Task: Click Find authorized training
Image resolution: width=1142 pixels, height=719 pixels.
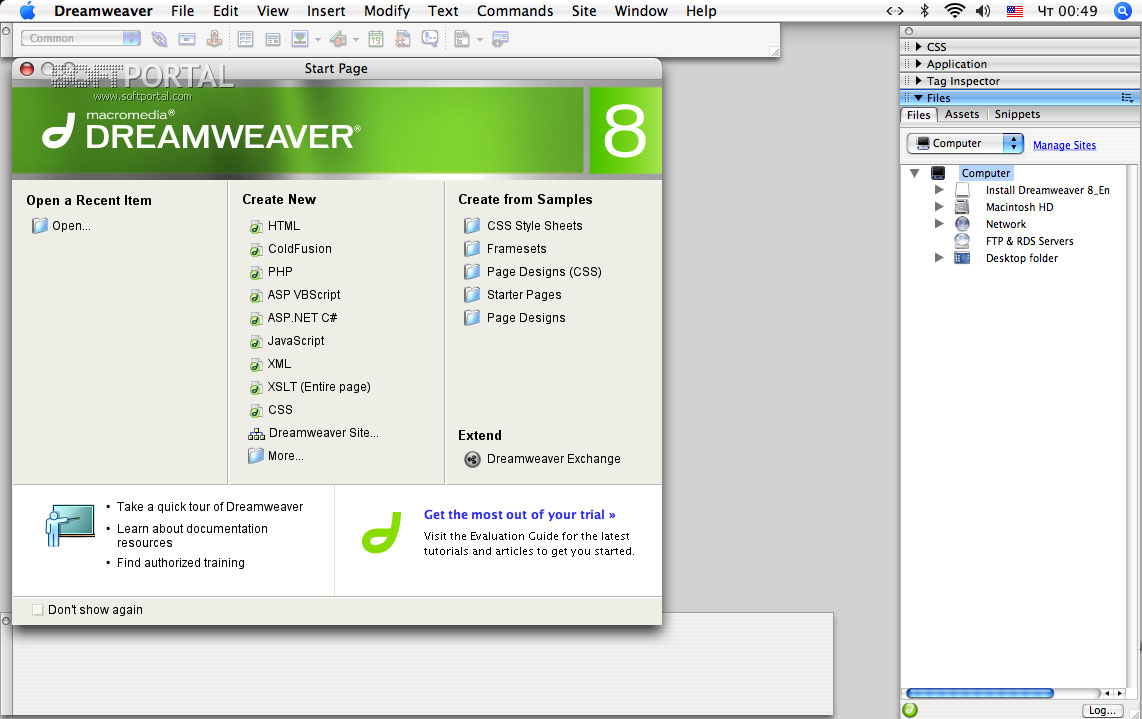Action: (x=181, y=563)
